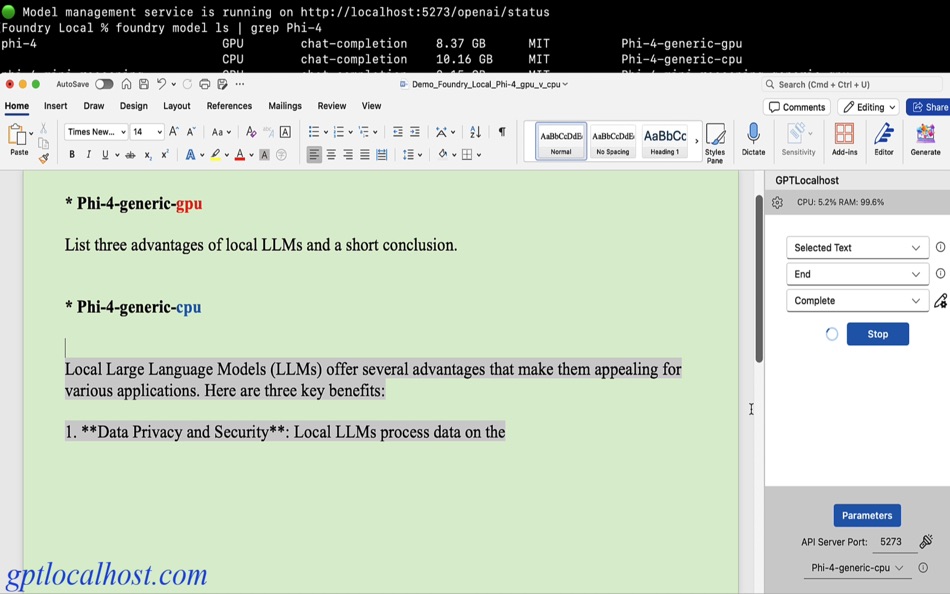Sort text with A-Z icon

475,132
